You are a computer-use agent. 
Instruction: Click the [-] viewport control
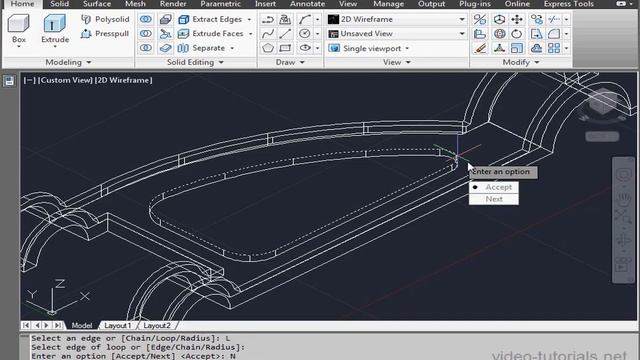29,80
